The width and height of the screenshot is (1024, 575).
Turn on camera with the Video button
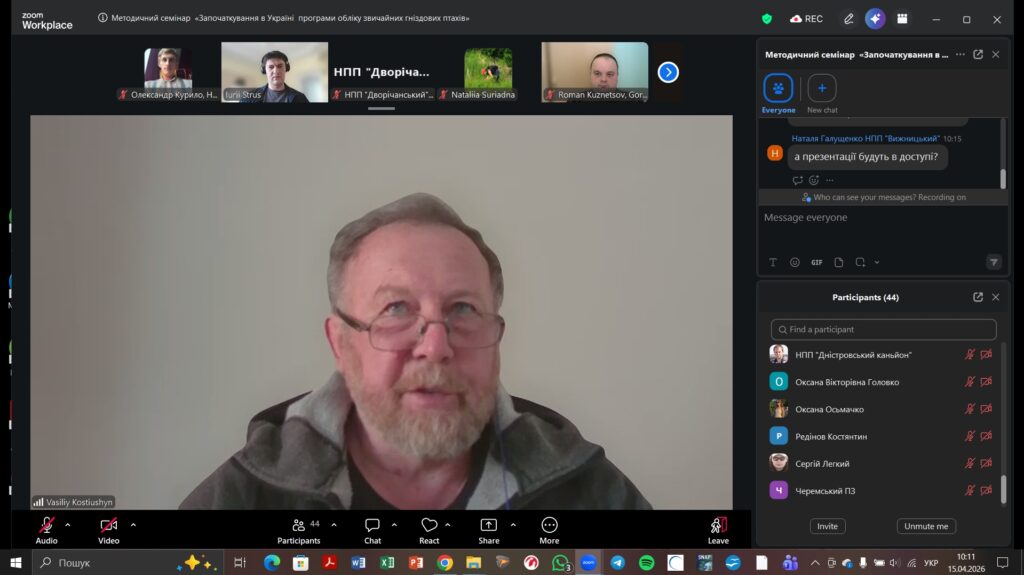(x=108, y=526)
